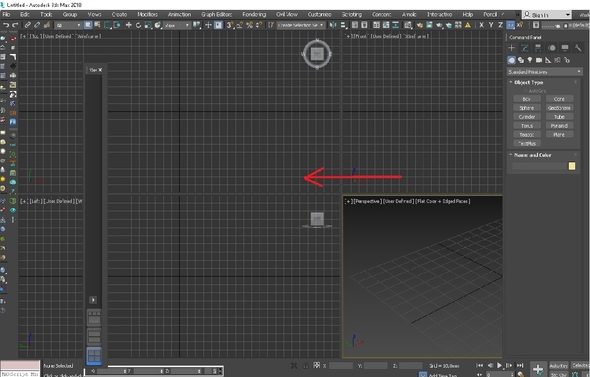The width and height of the screenshot is (590, 377).
Task: Click the yellow object color swatch
Action: pyautogui.click(x=572, y=166)
